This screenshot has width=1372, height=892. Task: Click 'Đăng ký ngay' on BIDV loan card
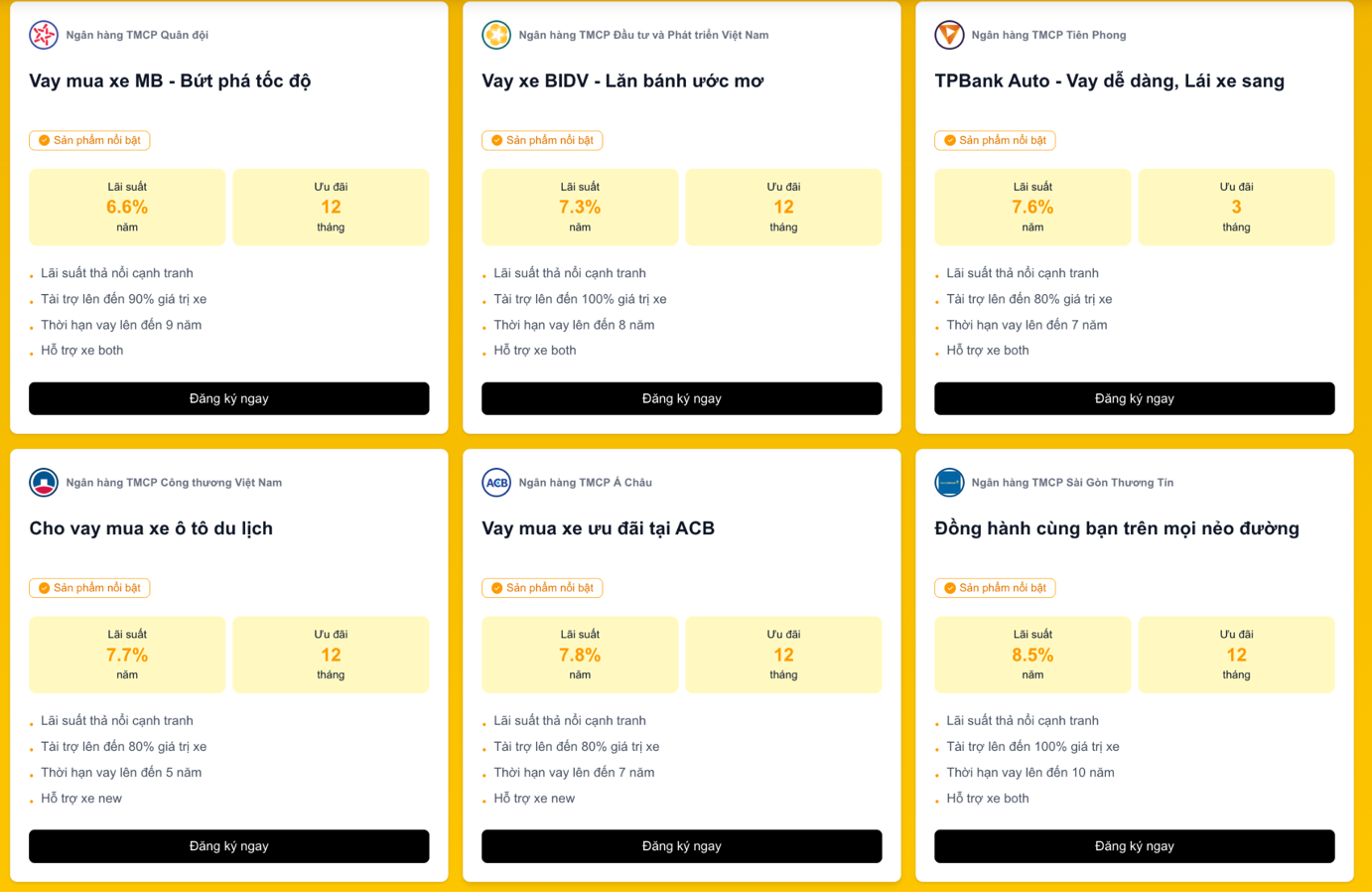tap(682, 398)
